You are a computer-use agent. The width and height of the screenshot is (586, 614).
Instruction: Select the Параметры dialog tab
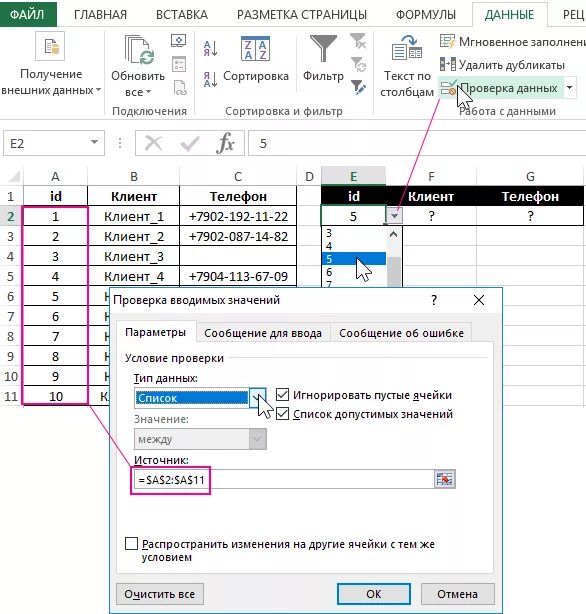coord(156,332)
